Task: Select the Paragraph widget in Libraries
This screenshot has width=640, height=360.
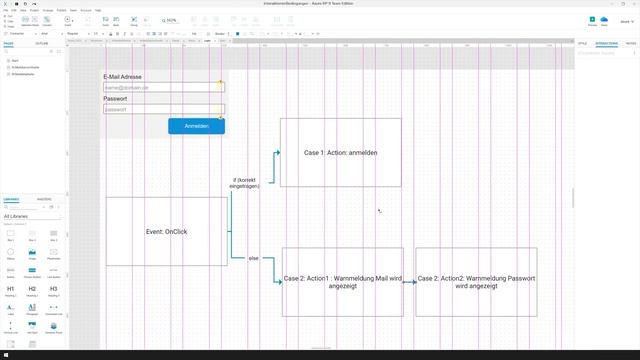Action: point(32,309)
